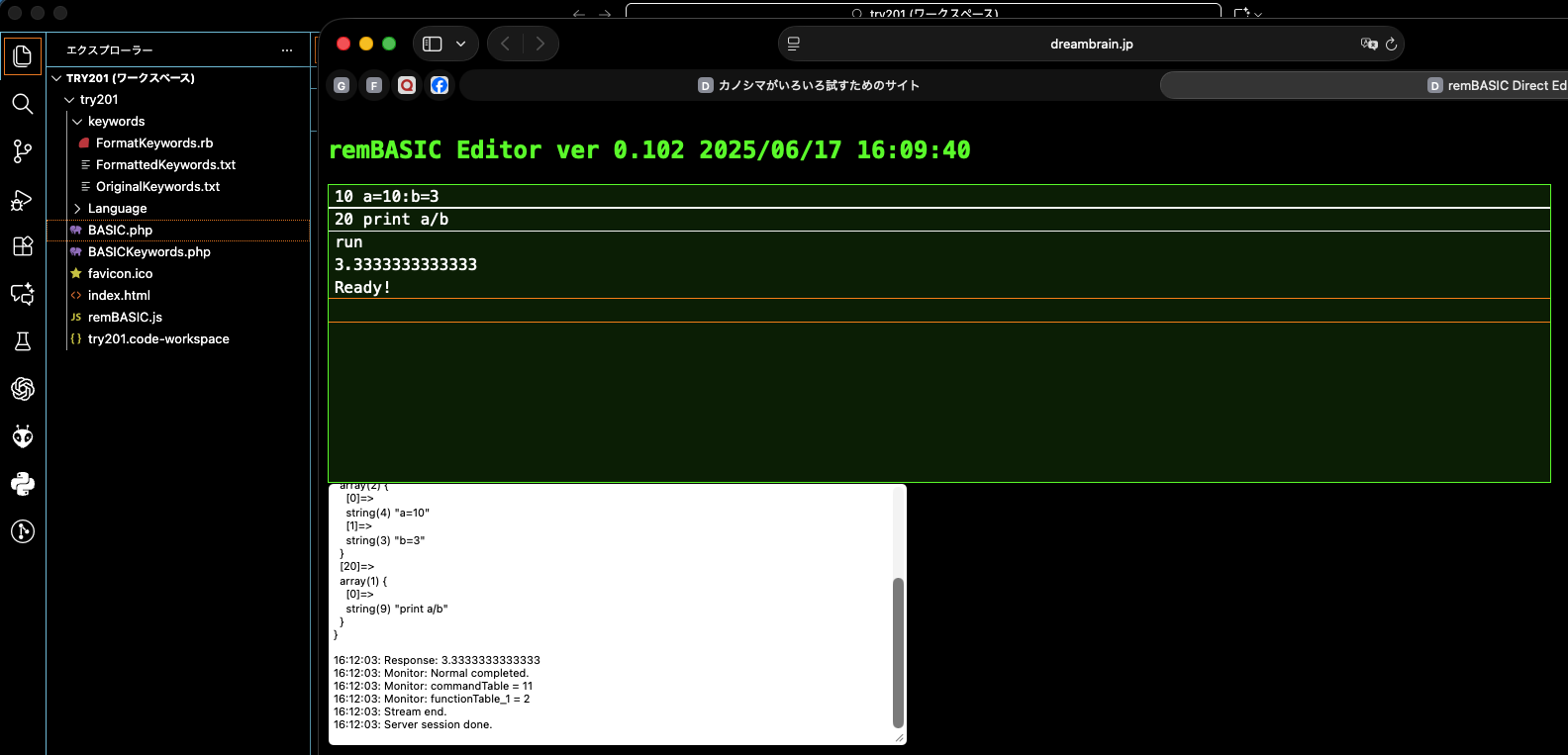Click the log panel vertical scrollbar
This screenshot has width=1568, height=755.
(898, 651)
